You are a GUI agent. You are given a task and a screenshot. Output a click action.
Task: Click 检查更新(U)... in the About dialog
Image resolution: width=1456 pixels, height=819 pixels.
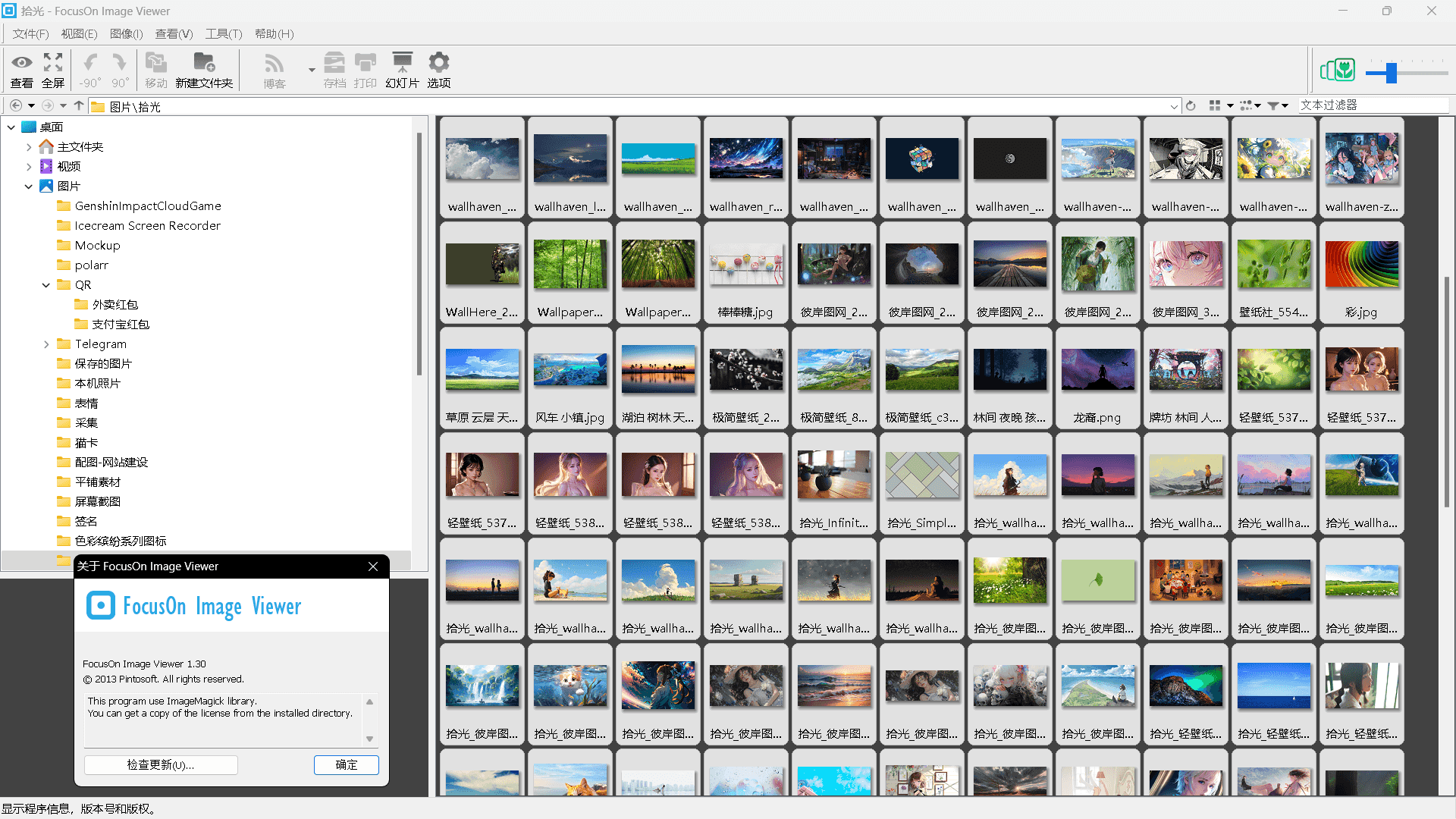(161, 765)
